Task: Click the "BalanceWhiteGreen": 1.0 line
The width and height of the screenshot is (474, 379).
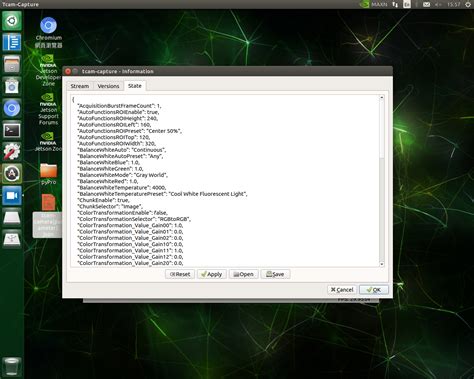Action: [110, 169]
